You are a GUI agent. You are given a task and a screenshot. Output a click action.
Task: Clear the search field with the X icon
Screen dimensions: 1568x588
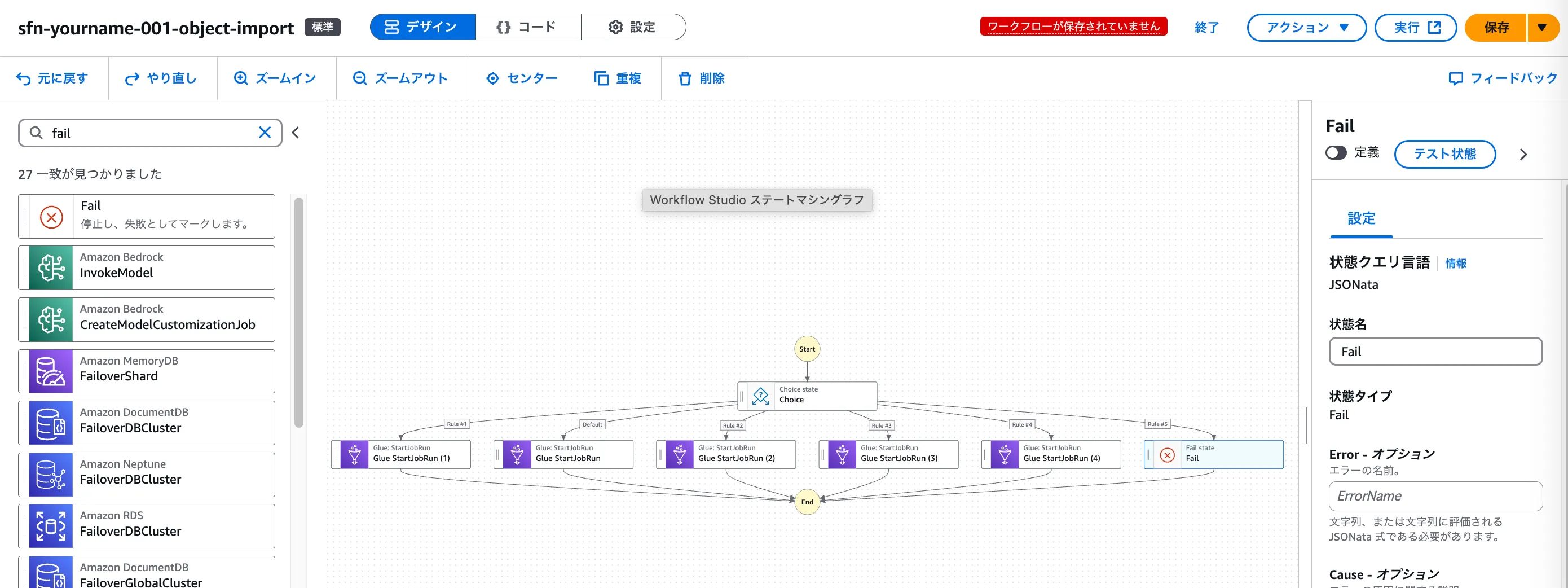pos(265,133)
